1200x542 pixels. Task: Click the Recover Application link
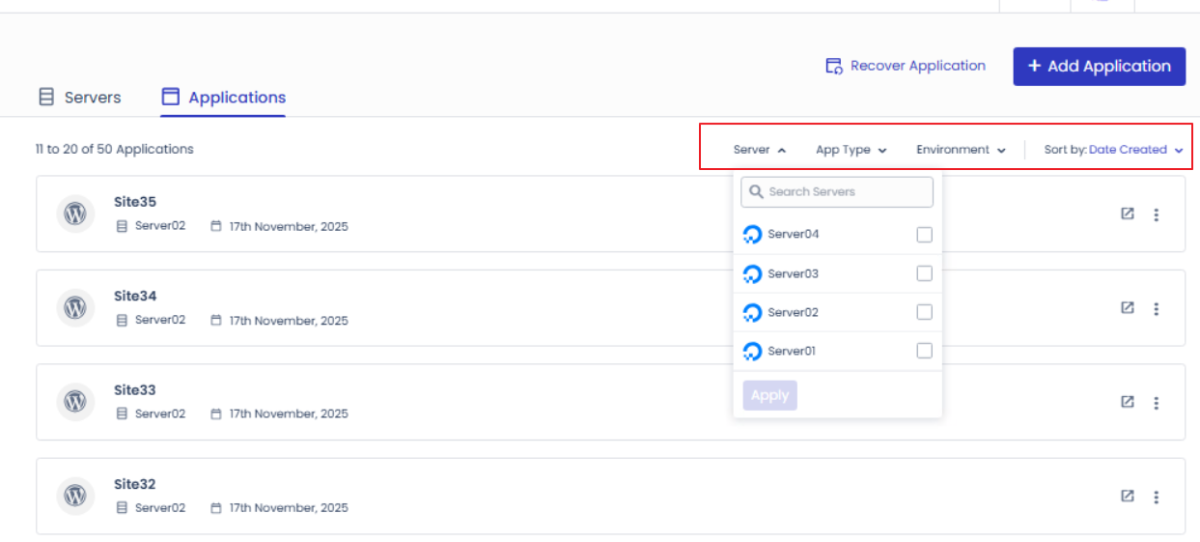tap(905, 66)
